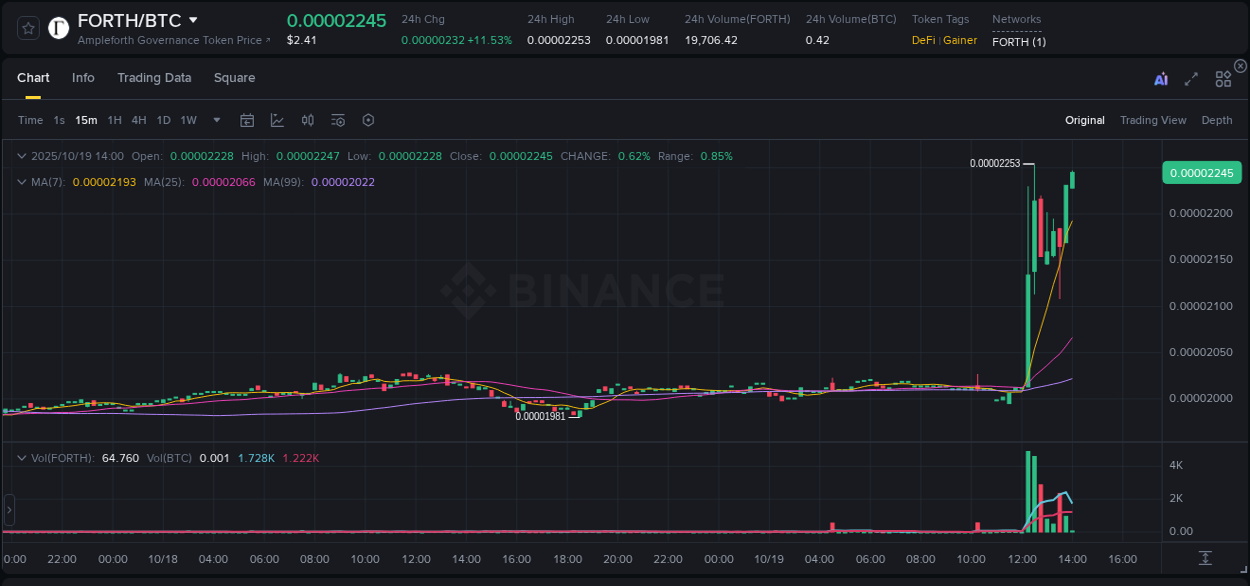Switch to the Trading Data tab
This screenshot has height=586, width=1250.
point(154,78)
